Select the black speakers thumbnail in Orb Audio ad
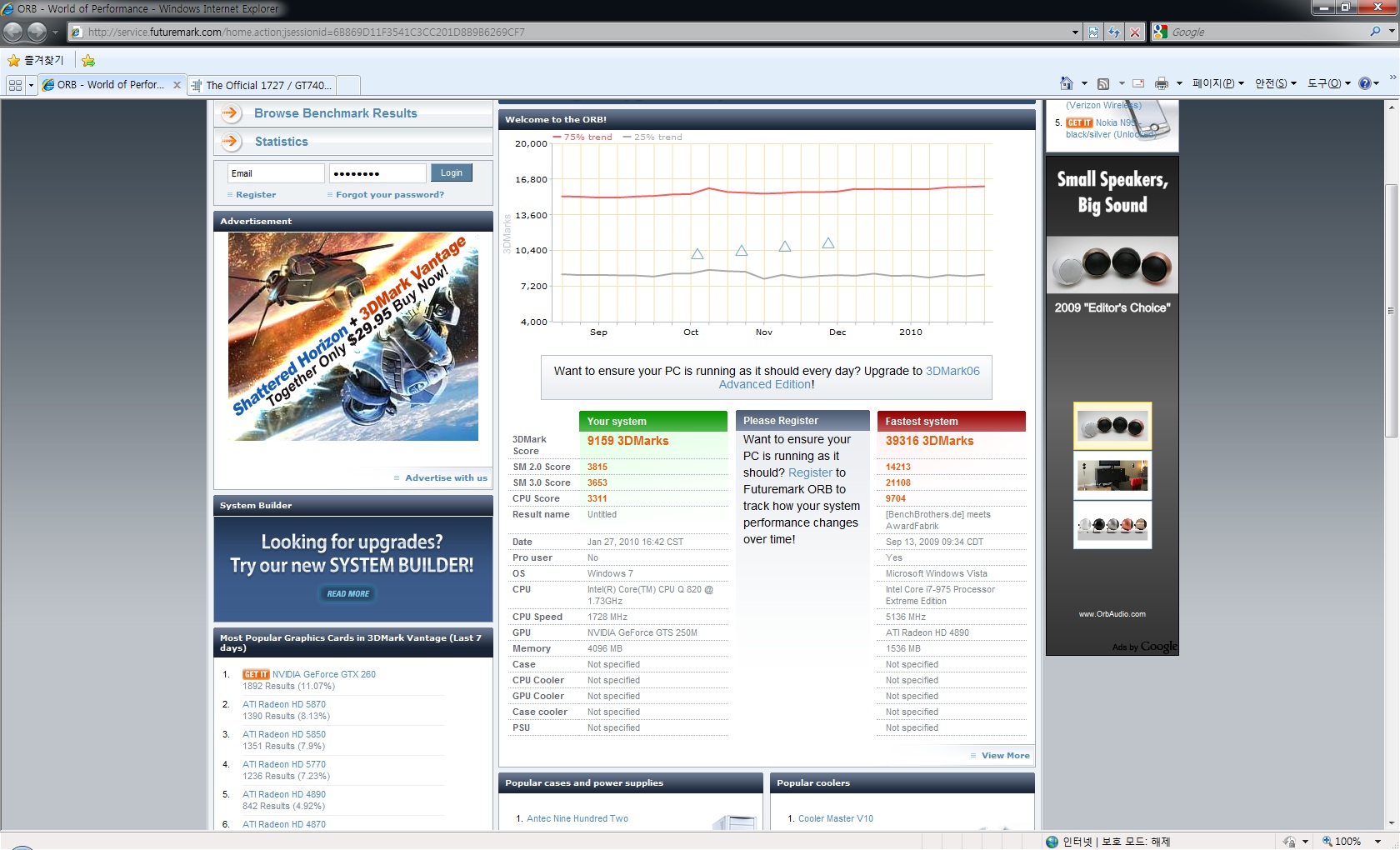The height and width of the screenshot is (850, 1400). [x=1112, y=426]
